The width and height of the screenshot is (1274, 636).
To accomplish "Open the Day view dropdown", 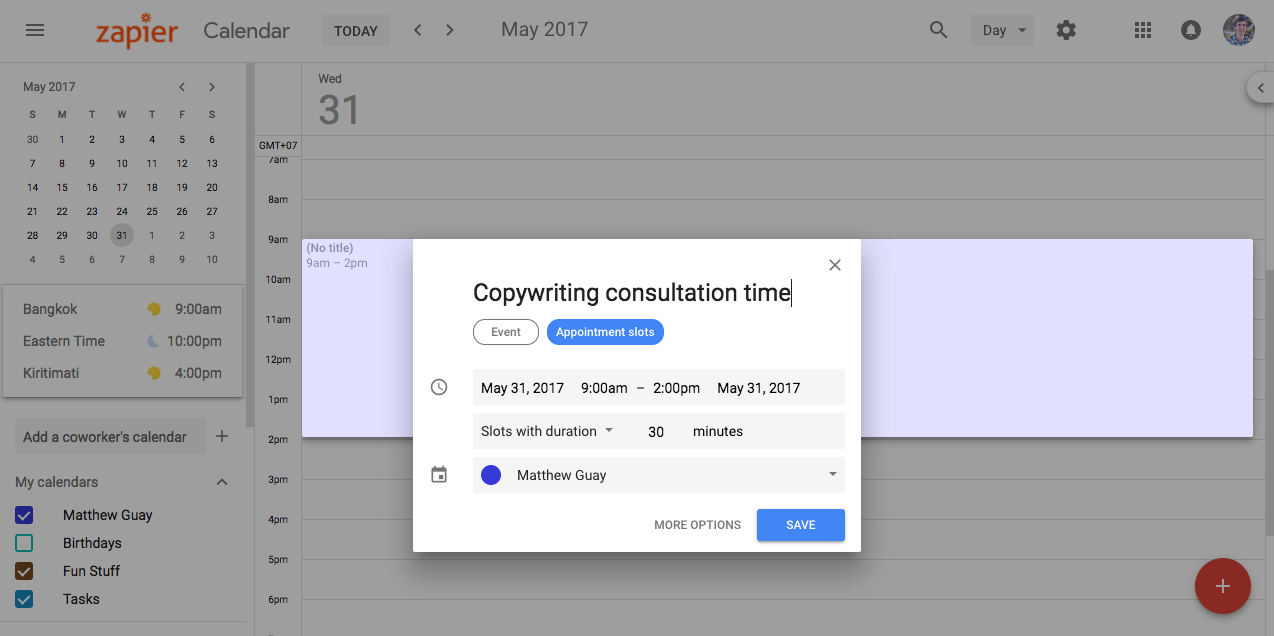I will click(x=1002, y=30).
